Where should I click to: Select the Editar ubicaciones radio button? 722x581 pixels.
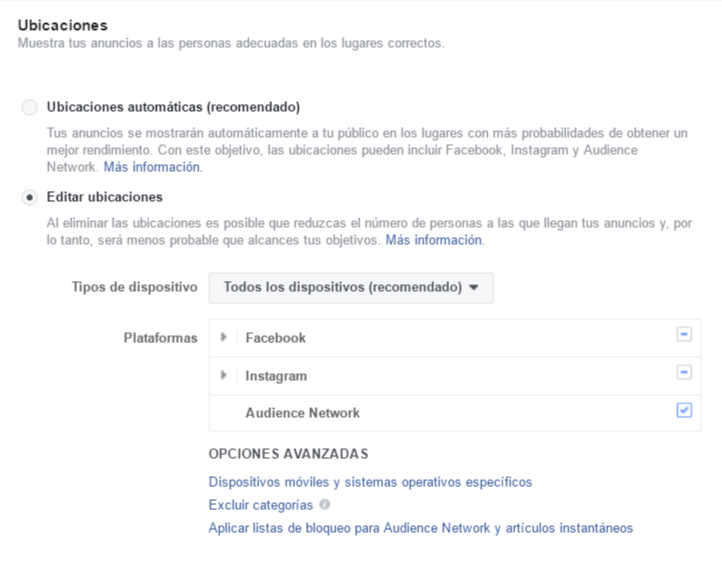click(x=30, y=198)
